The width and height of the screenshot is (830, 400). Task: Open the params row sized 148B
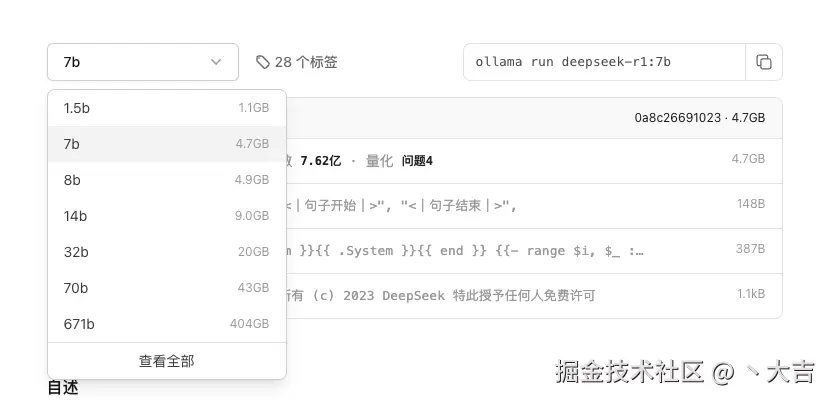(x=534, y=206)
